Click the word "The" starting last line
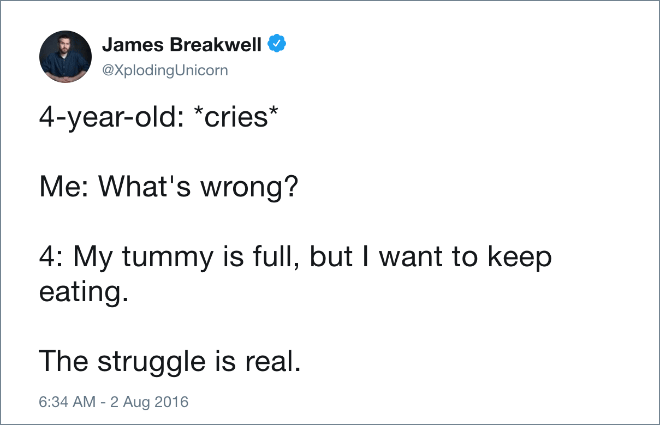The height and width of the screenshot is (425, 660). [64, 361]
